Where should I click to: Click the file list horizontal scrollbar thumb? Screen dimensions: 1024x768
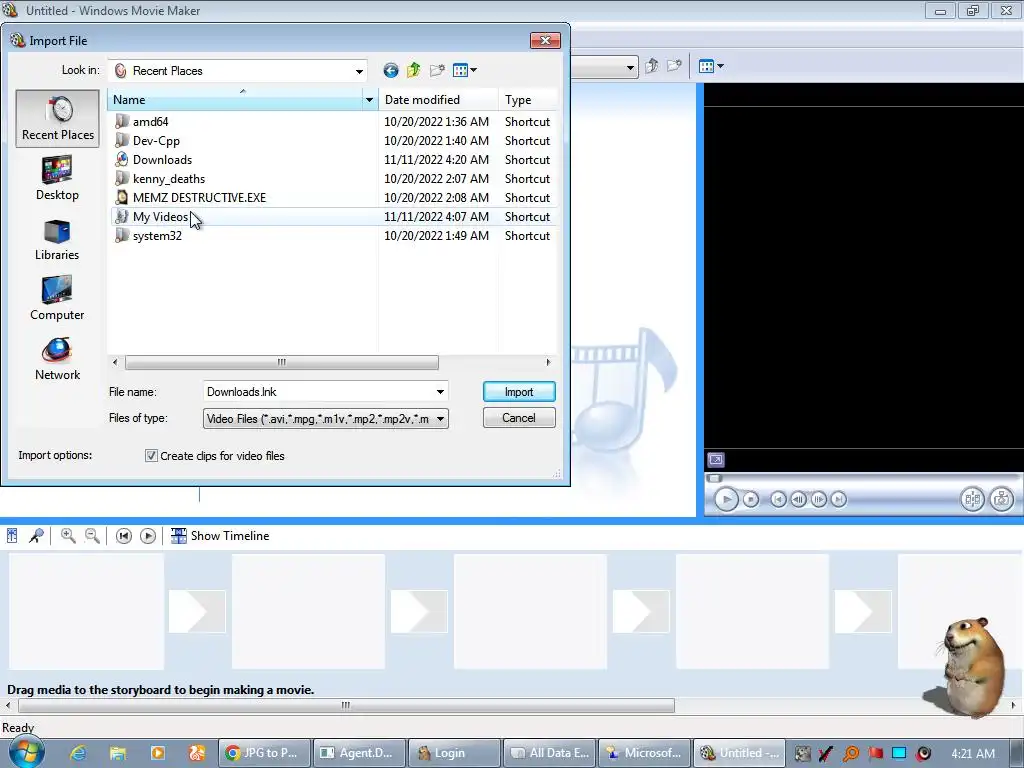click(x=281, y=362)
